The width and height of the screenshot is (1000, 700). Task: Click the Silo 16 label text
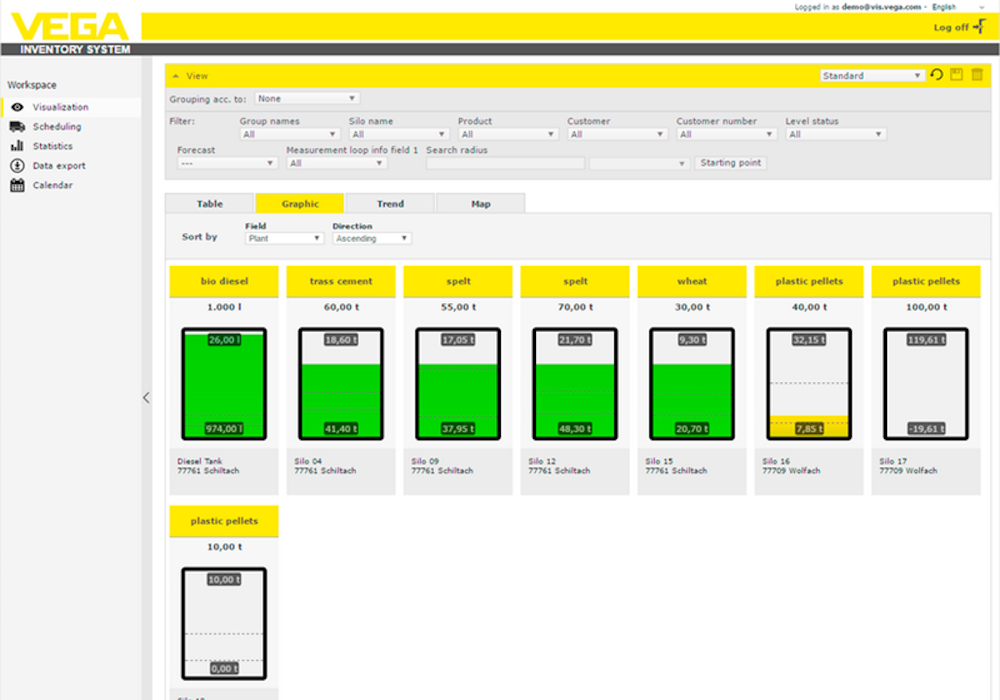tap(776, 461)
